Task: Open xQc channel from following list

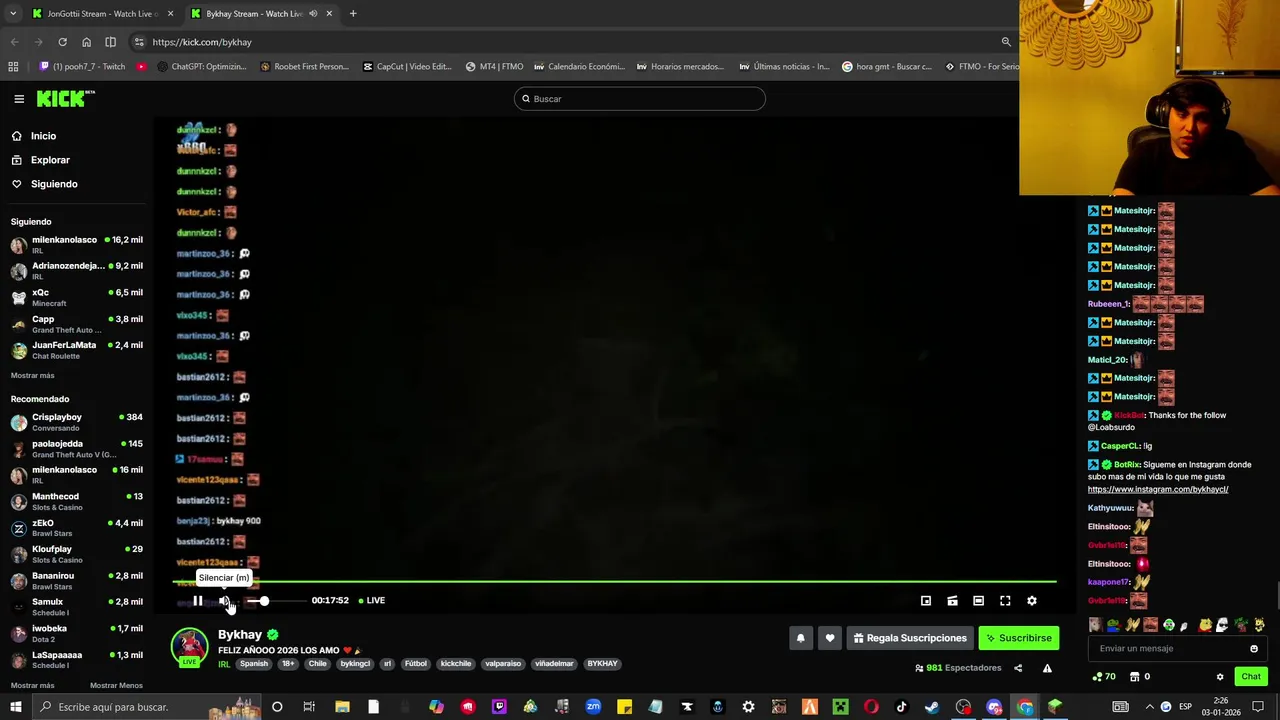Action: tap(77, 297)
